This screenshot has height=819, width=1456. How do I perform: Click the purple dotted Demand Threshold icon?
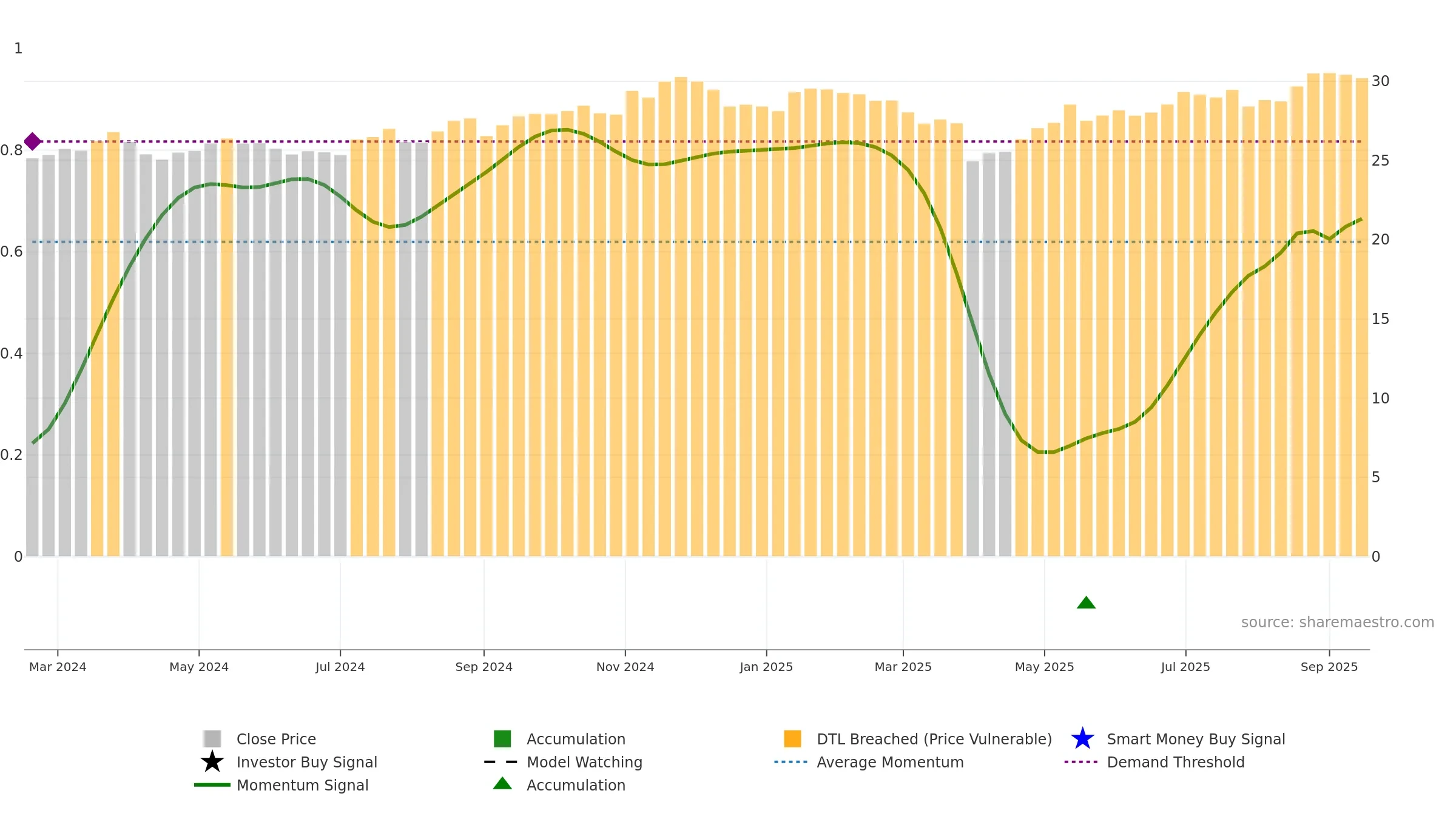tap(1081, 761)
